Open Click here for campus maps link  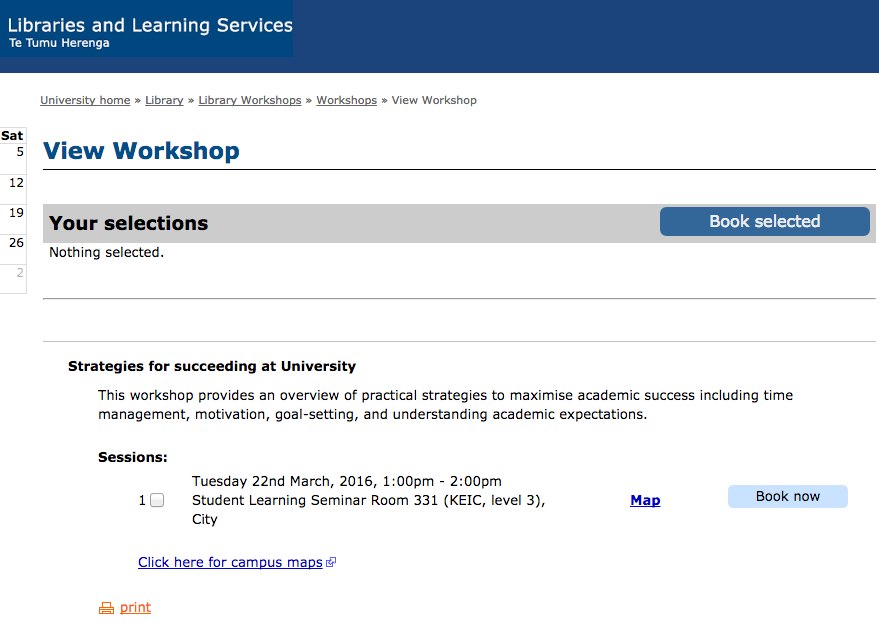(x=230, y=562)
